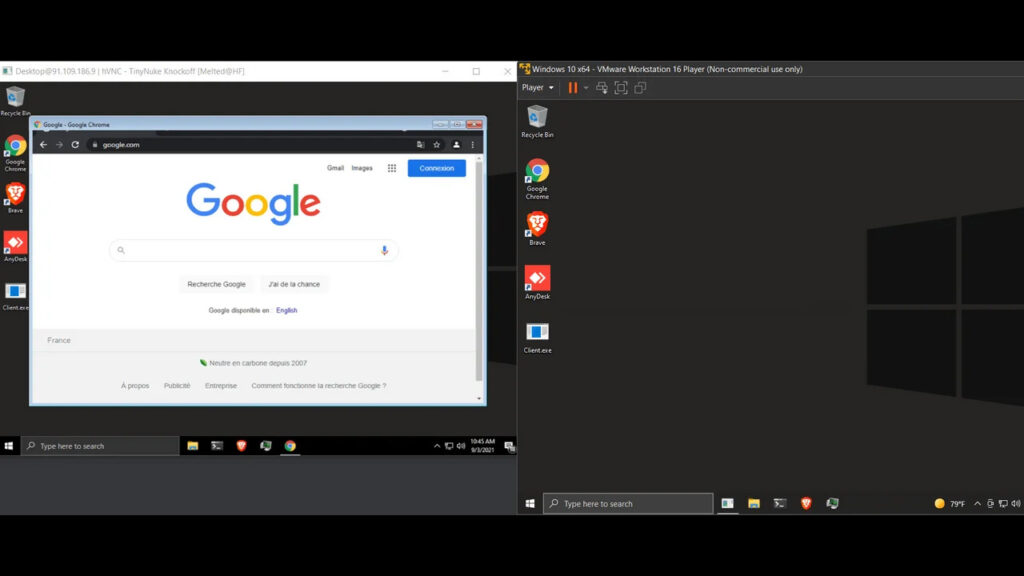Viewport: 1024px width, 576px height.
Task: Expand hidden tray icons in VMware taskbar
Action: coord(978,504)
